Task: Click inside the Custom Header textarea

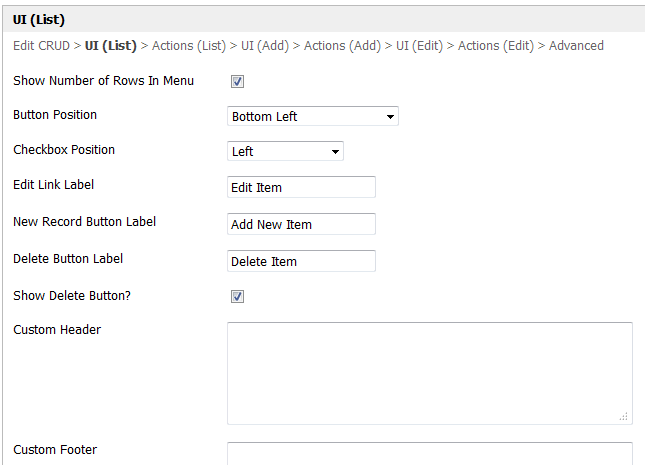Action: [x=429, y=372]
